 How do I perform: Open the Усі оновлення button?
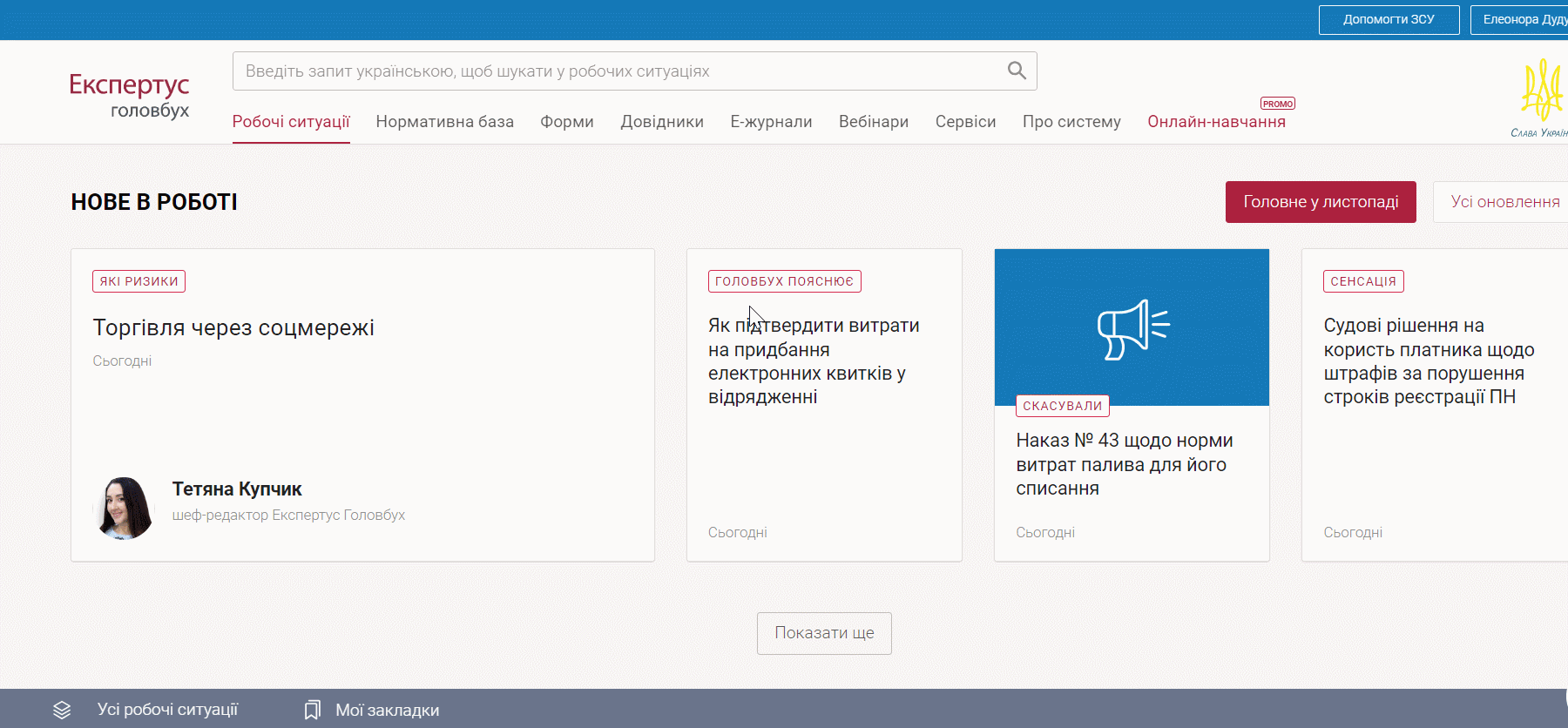[x=1503, y=202]
